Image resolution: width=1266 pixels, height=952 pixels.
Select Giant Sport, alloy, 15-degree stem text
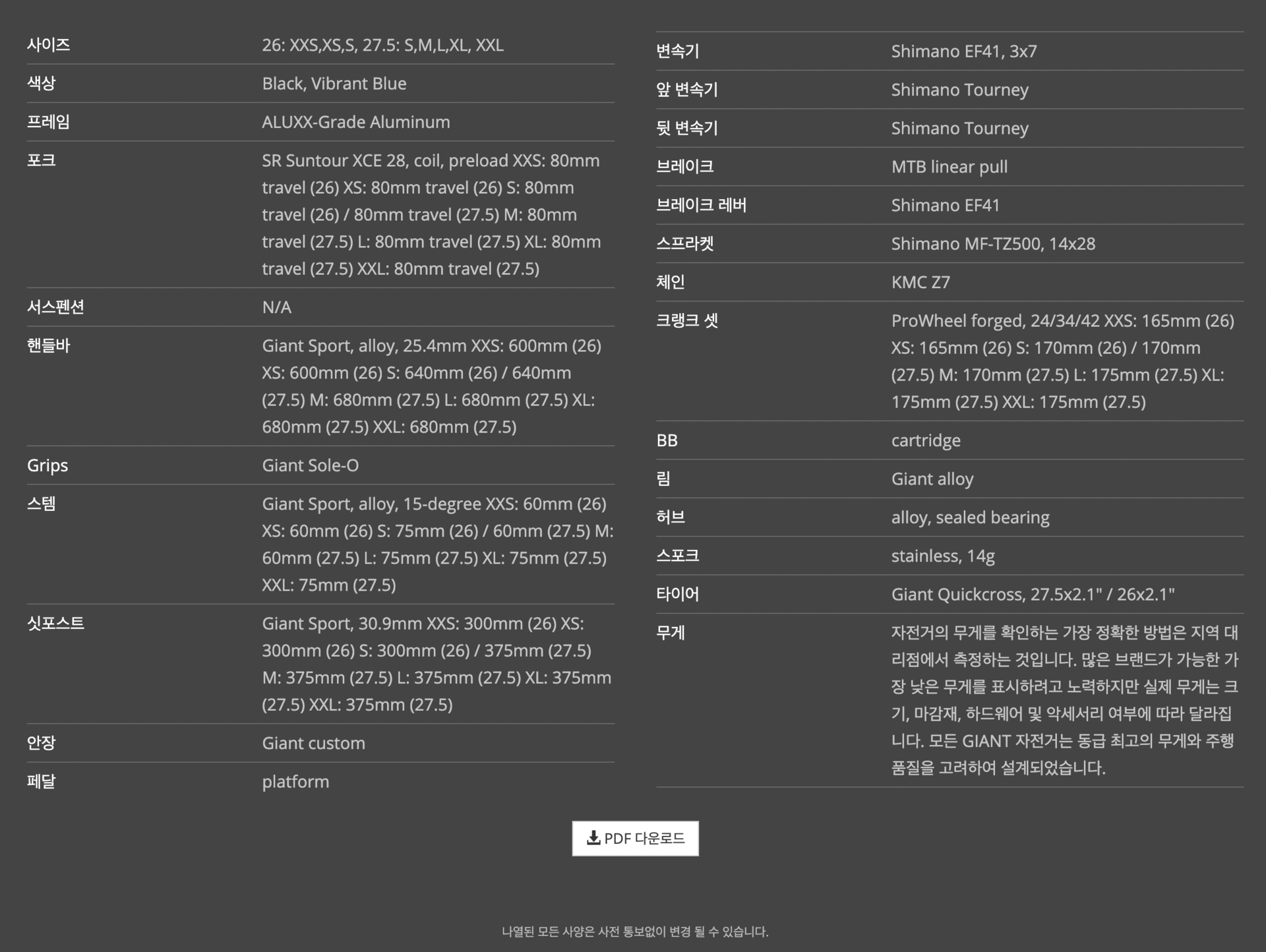pos(437,544)
